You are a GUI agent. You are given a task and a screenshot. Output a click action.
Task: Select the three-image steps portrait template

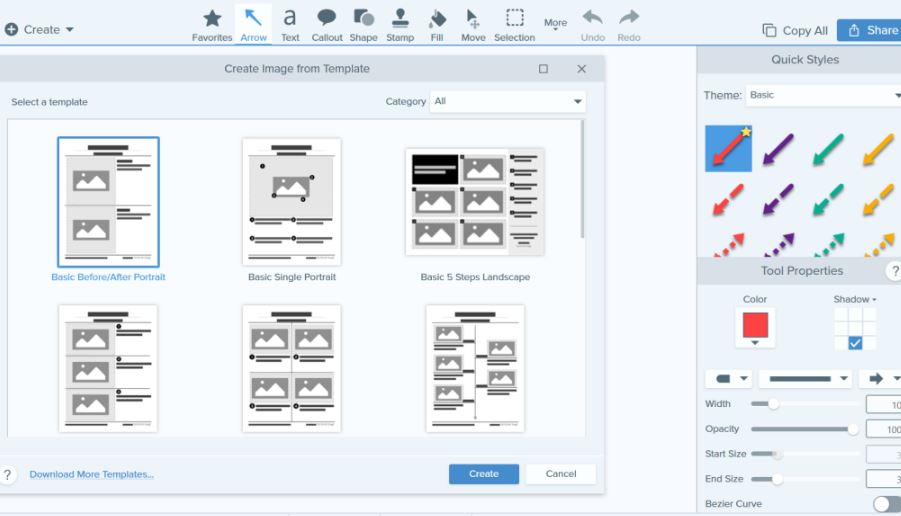tap(108, 368)
